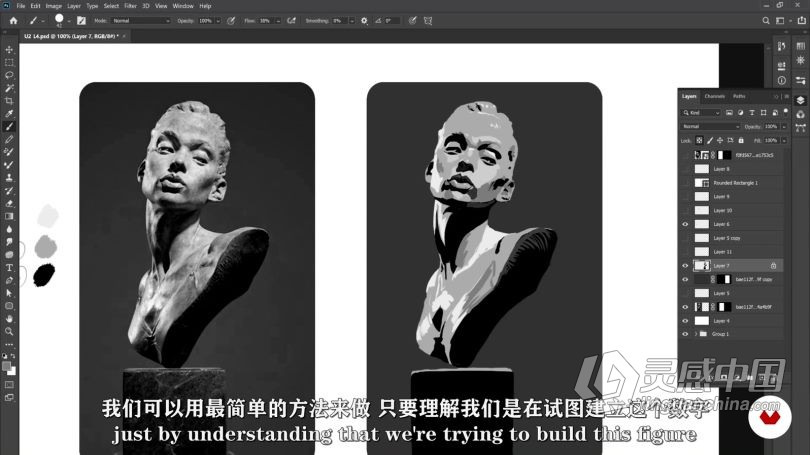Select the Pencil tool below Brush
Screen dimensions: 810x455
pyautogui.click(x=9, y=139)
